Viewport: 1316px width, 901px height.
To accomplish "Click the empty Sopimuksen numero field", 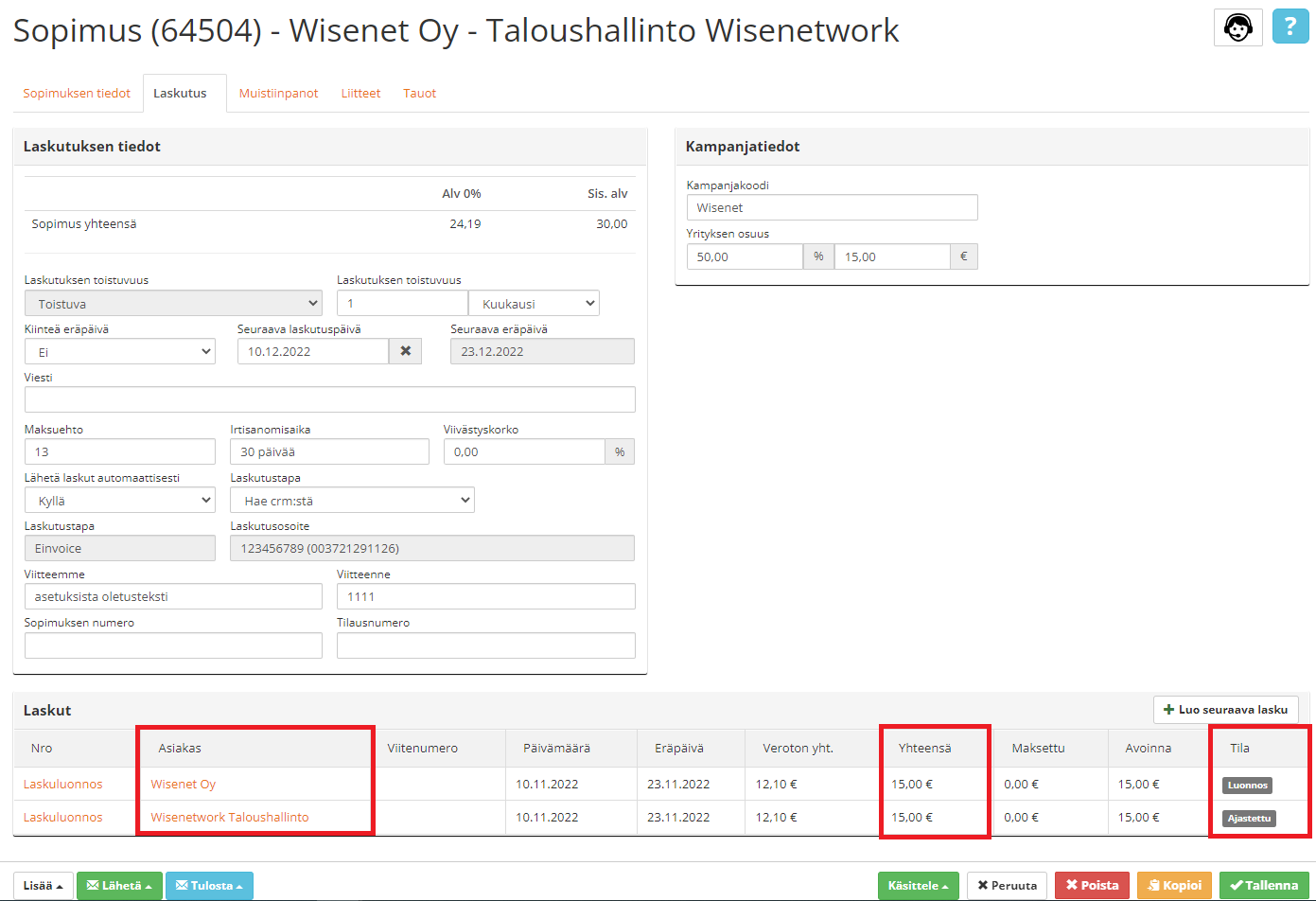I will pyautogui.click(x=173, y=645).
